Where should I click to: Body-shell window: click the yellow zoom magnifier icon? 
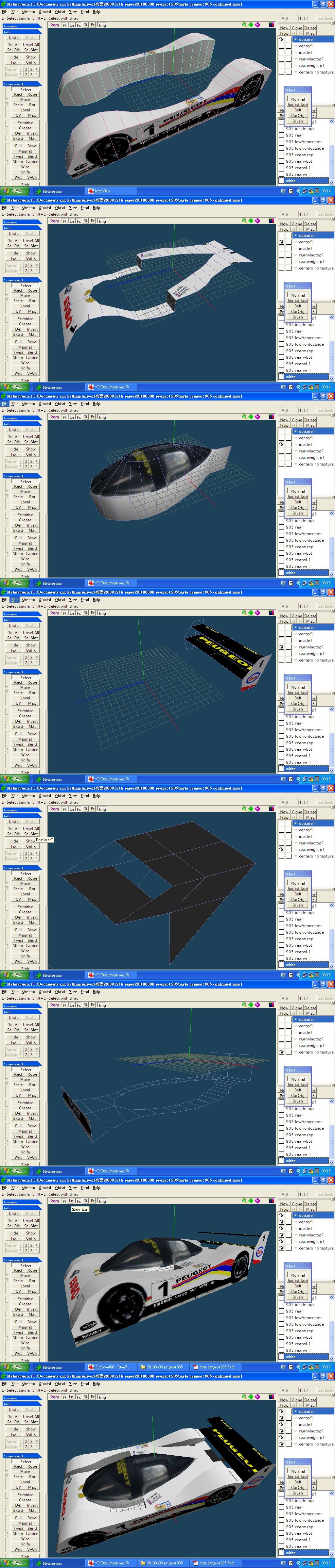point(244,25)
